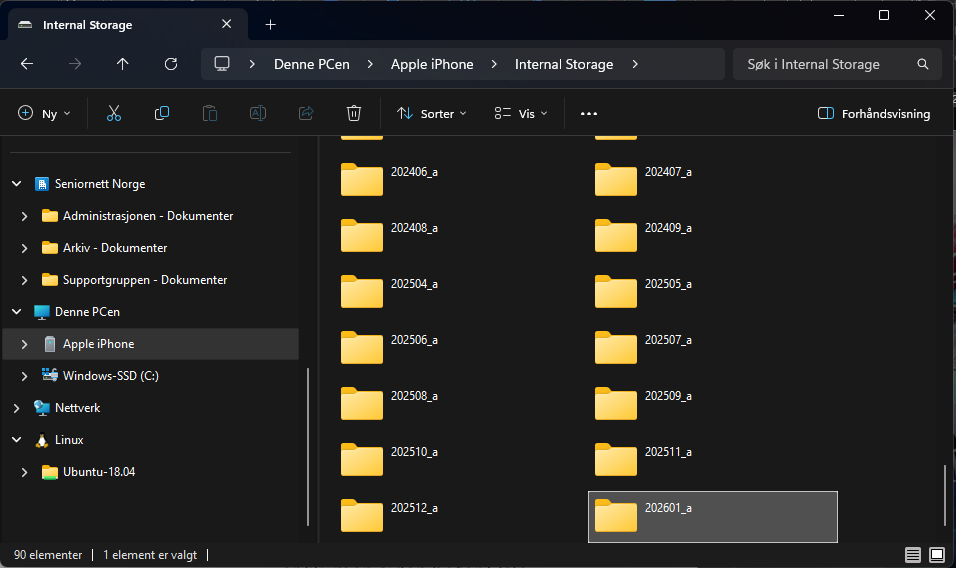Switch to details view in status bar
The height and width of the screenshot is (568, 956).
click(x=913, y=554)
